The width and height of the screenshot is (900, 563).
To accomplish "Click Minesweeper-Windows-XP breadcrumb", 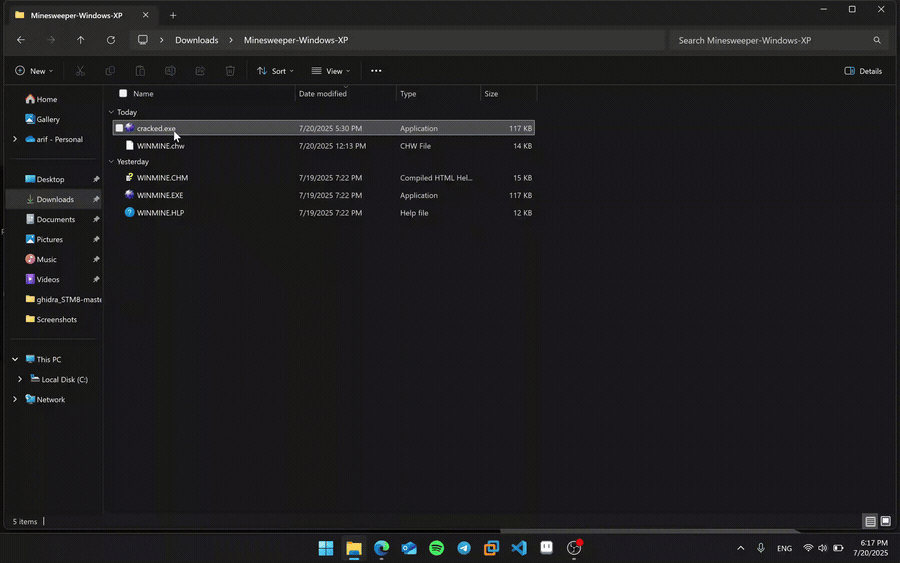I will pyautogui.click(x=296, y=40).
